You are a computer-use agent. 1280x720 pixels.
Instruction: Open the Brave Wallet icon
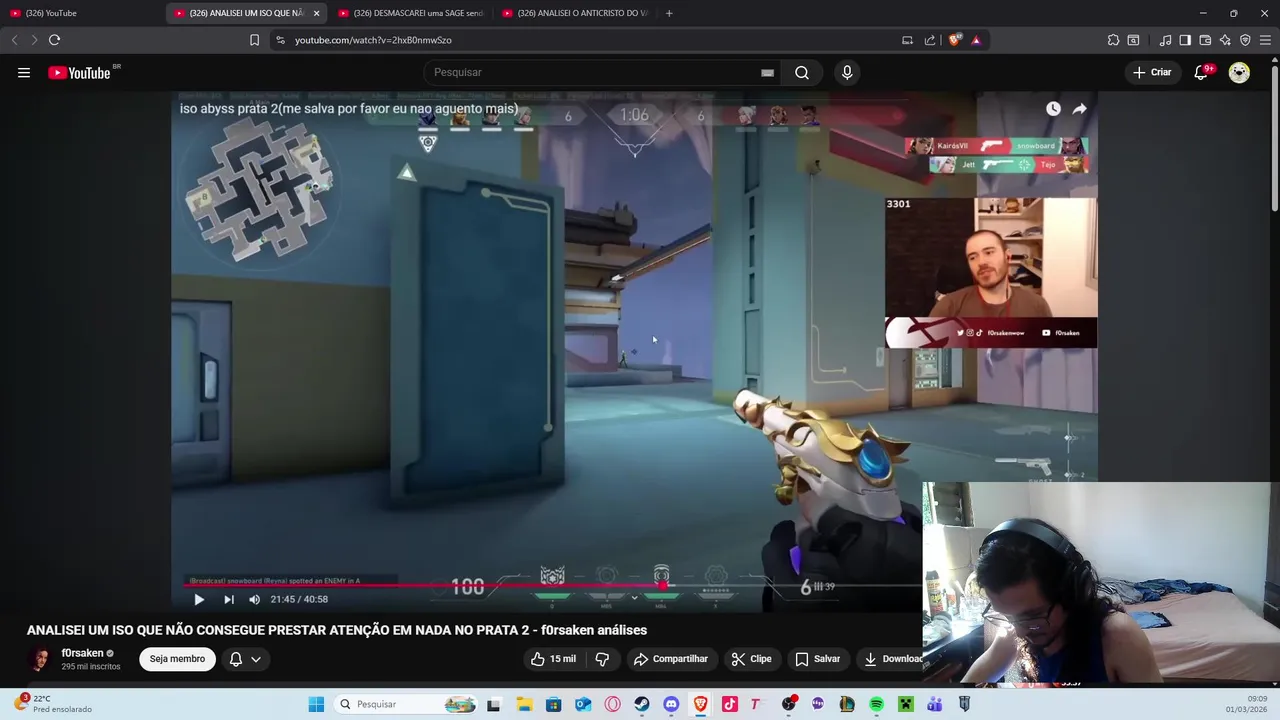[x=1205, y=40]
